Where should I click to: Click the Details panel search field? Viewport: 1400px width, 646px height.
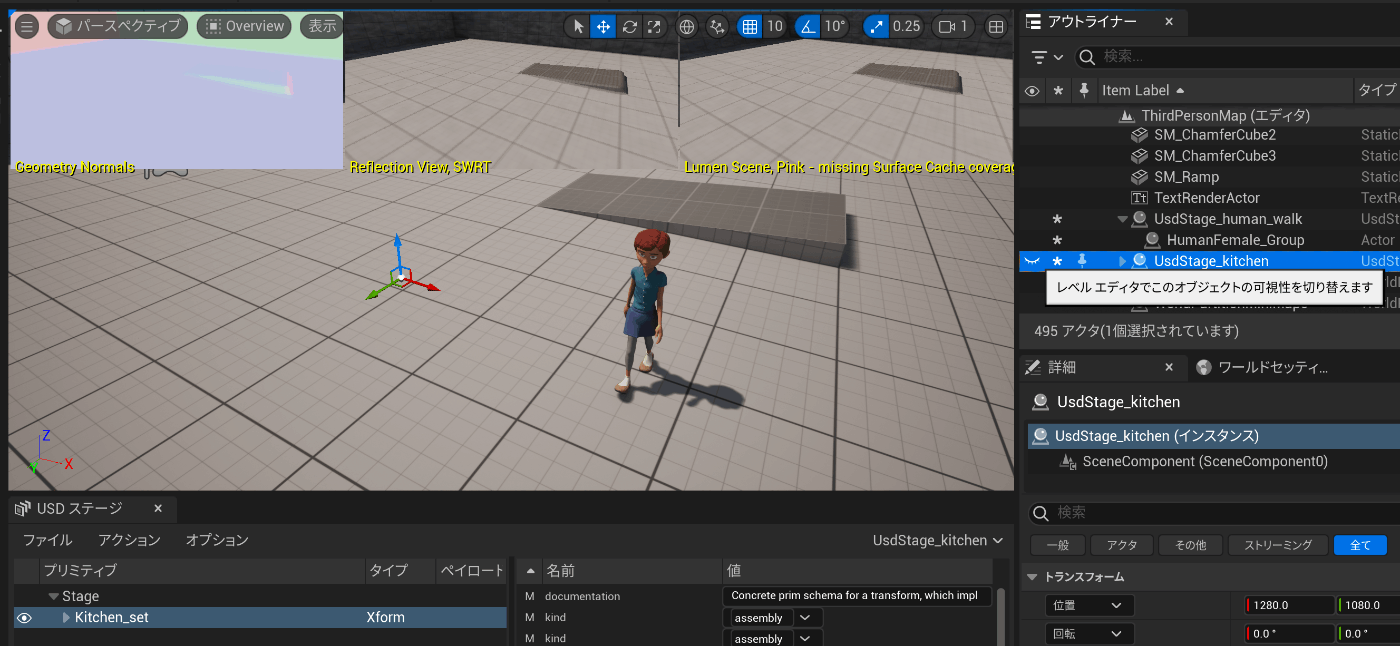pos(1214,512)
